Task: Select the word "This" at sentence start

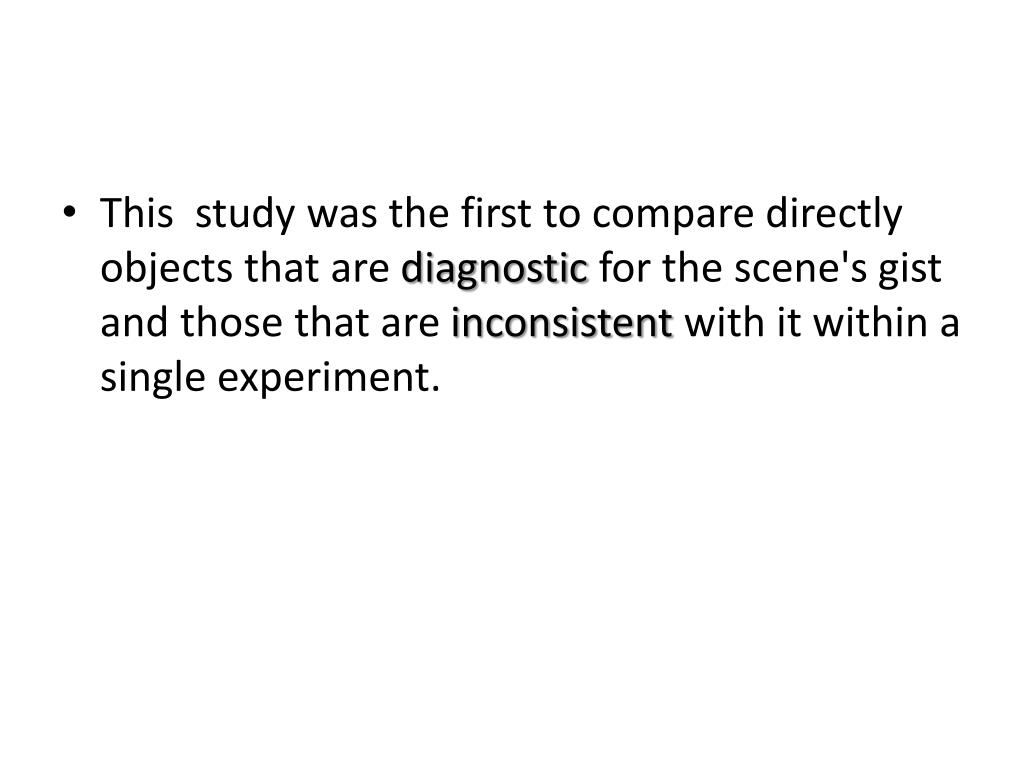Action: pyautogui.click(x=136, y=213)
